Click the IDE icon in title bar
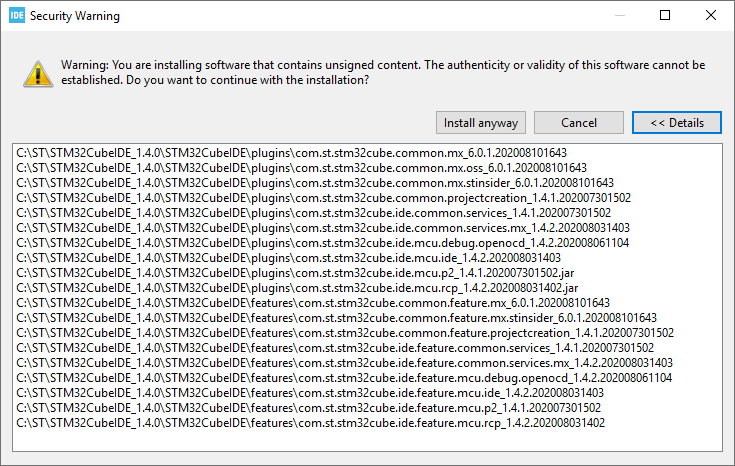Viewport: 735px width, 466px height. point(17,15)
